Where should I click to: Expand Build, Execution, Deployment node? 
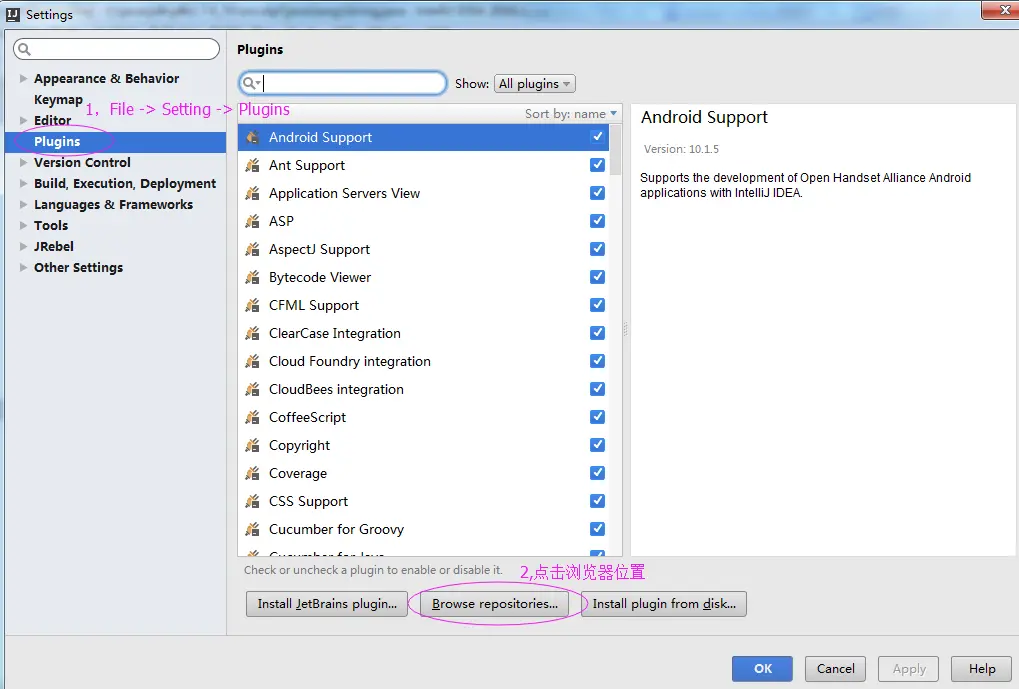coord(23,183)
